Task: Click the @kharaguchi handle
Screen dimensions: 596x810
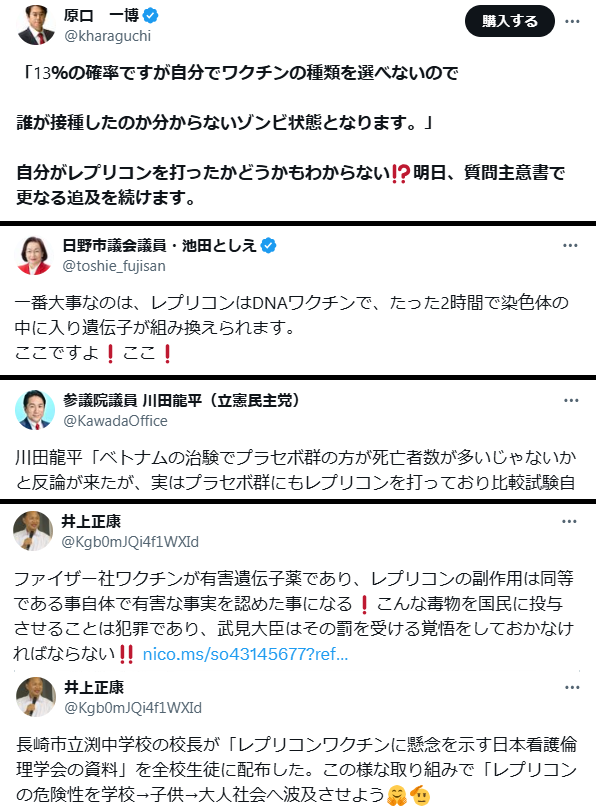Action: (x=107, y=36)
